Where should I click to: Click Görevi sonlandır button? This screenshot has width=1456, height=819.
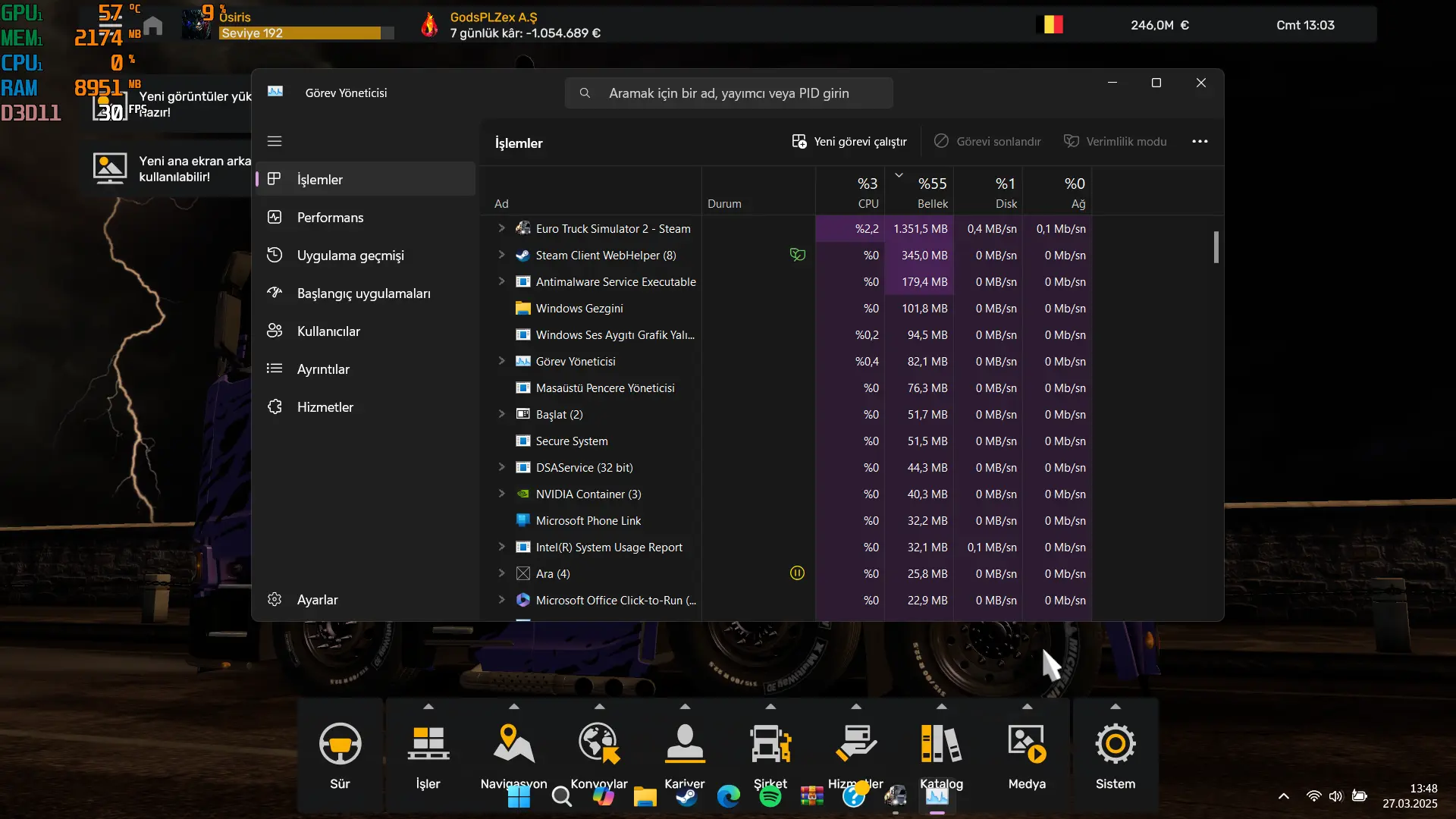[987, 142]
